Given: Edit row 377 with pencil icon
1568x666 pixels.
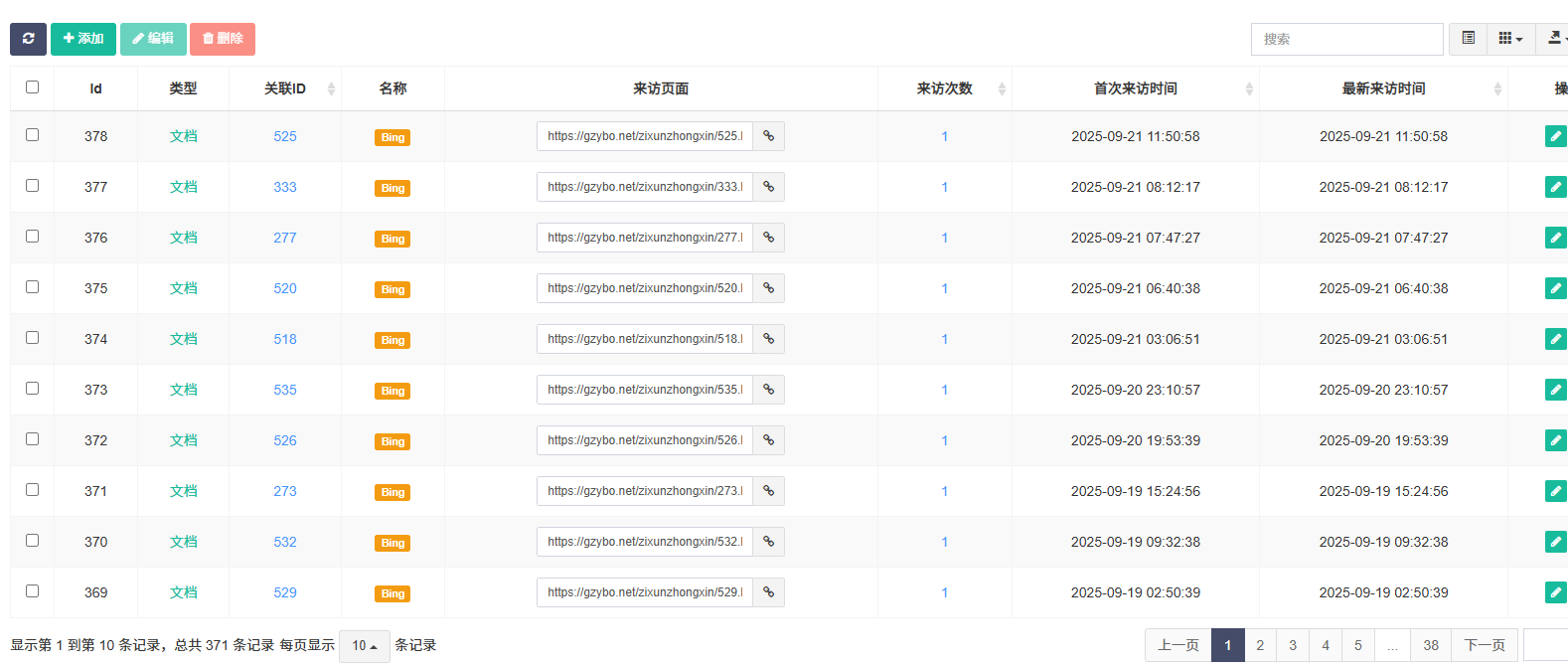Looking at the screenshot, I should pyautogui.click(x=1556, y=187).
